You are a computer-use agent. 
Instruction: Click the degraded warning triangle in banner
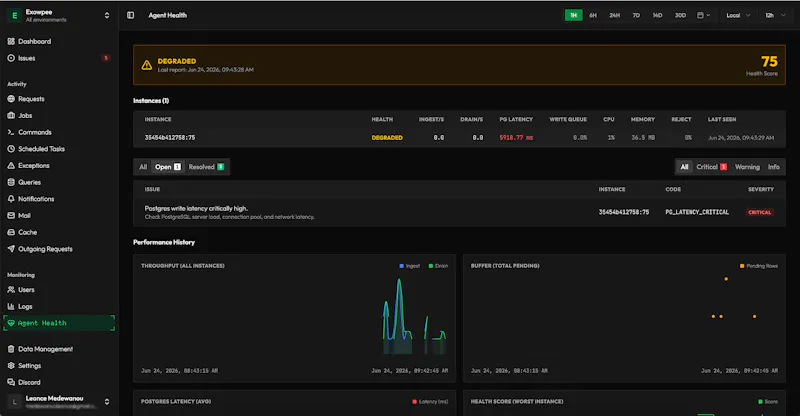(x=147, y=65)
